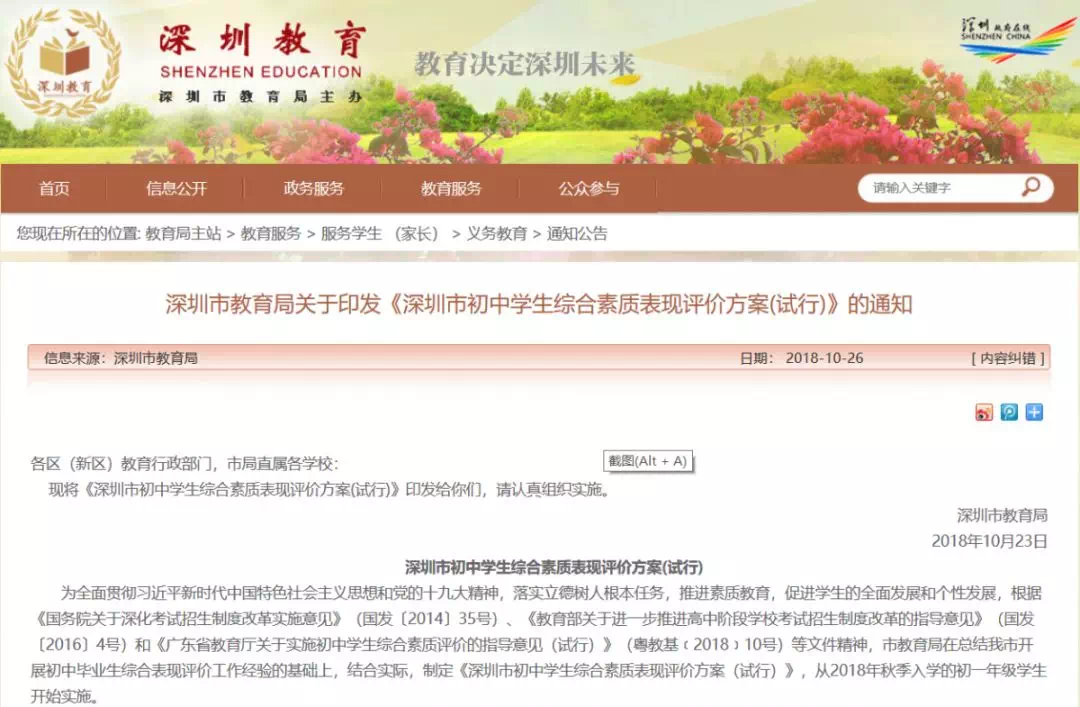Click the date 2018-10-26
The width and height of the screenshot is (1080, 707).
[824, 358]
